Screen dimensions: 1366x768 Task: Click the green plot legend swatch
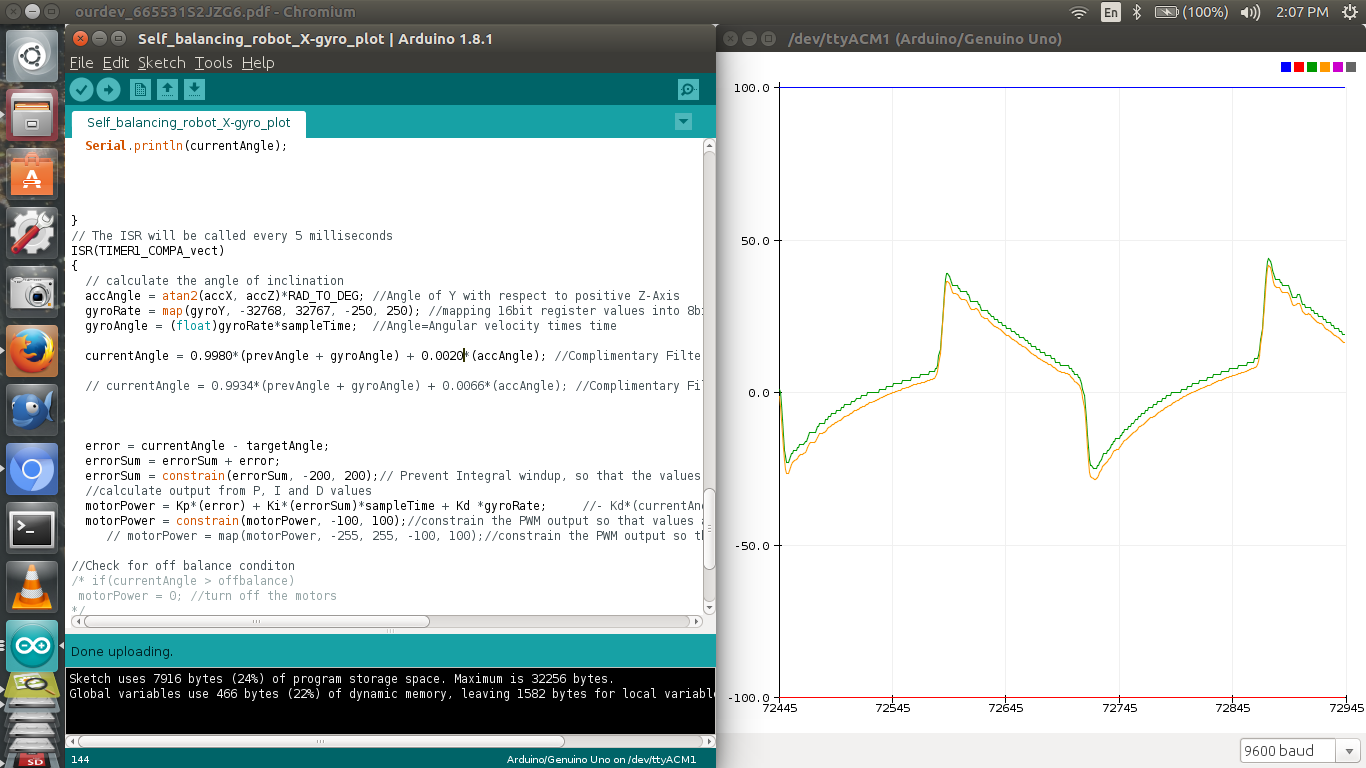[x=1312, y=67]
